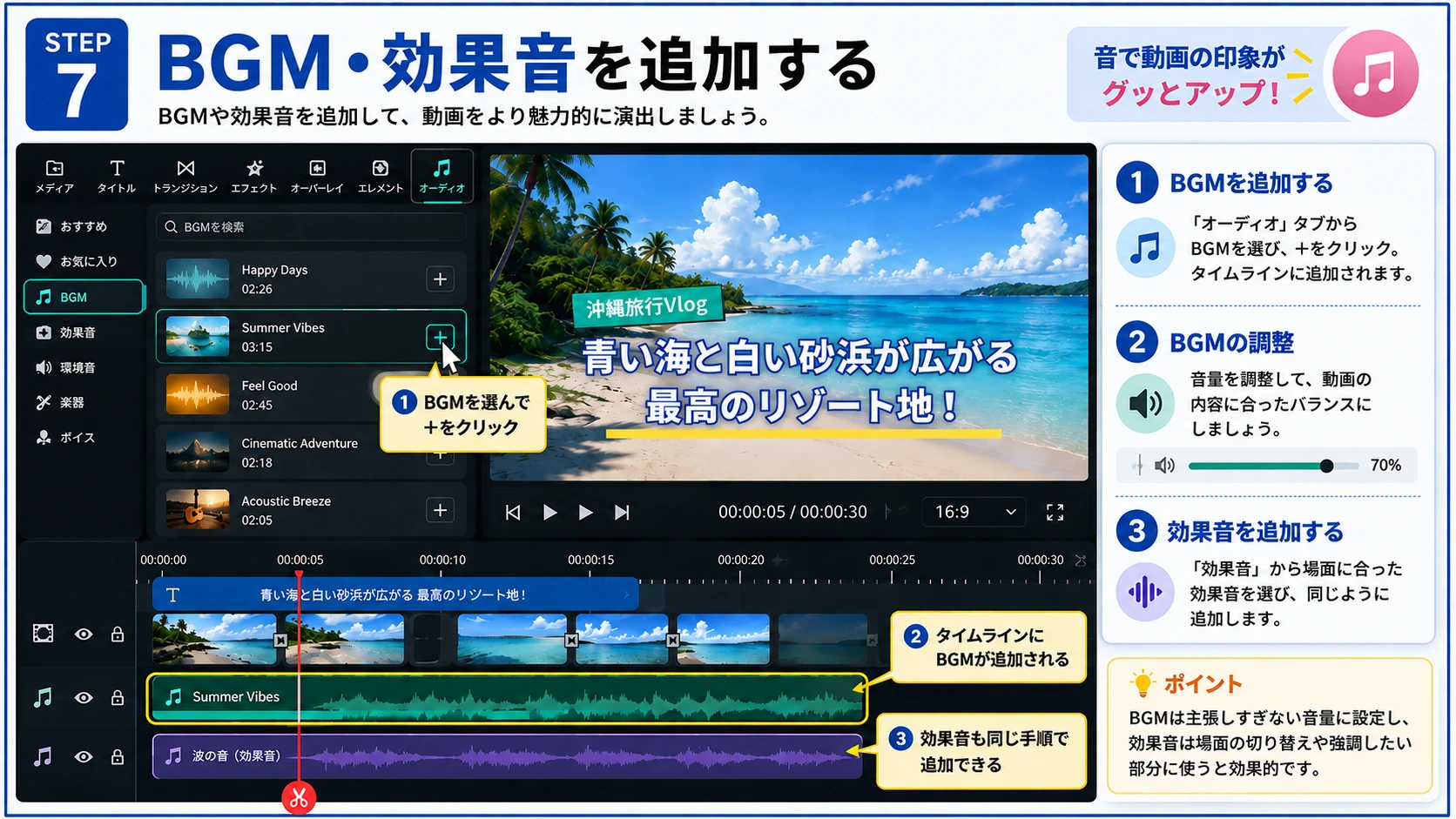
Task: Open the エフェクト tab
Action: (x=253, y=176)
